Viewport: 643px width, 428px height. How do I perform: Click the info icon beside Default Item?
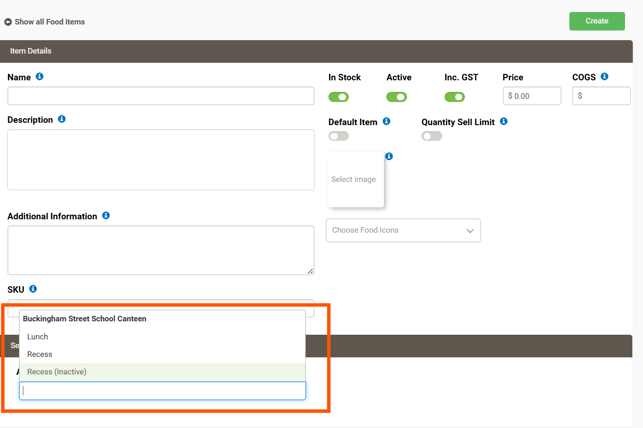pos(386,122)
